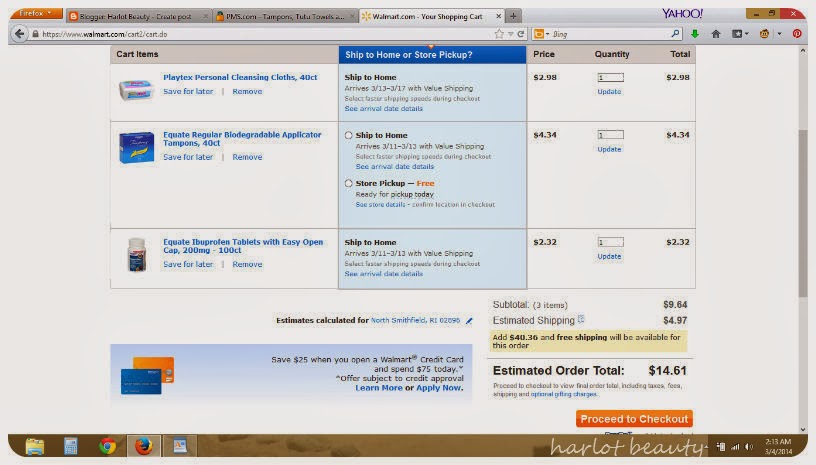This screenshot has width=816, height=465.
Task: Click Equate Tampons product thumbnail
Action: point(136,147)
